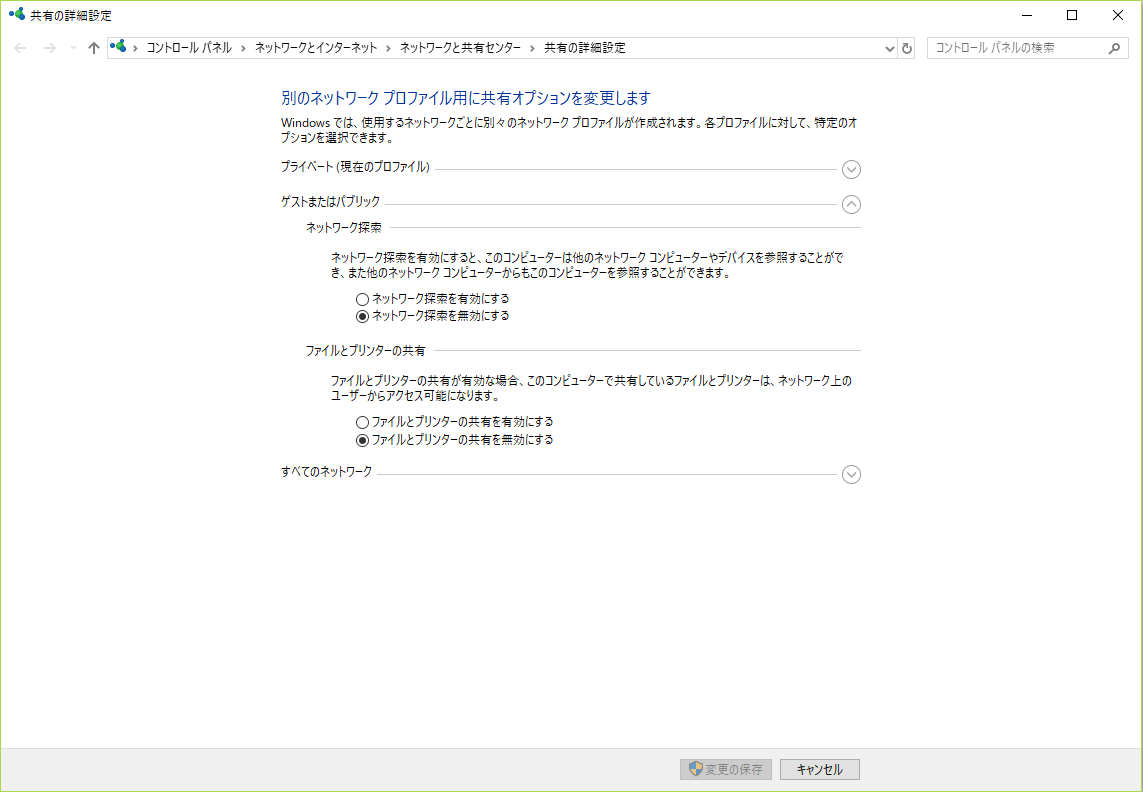The width and height of the screenshot is (1143, 792).
Task: Click the back navigation arrow
Action: coord(19,47)
